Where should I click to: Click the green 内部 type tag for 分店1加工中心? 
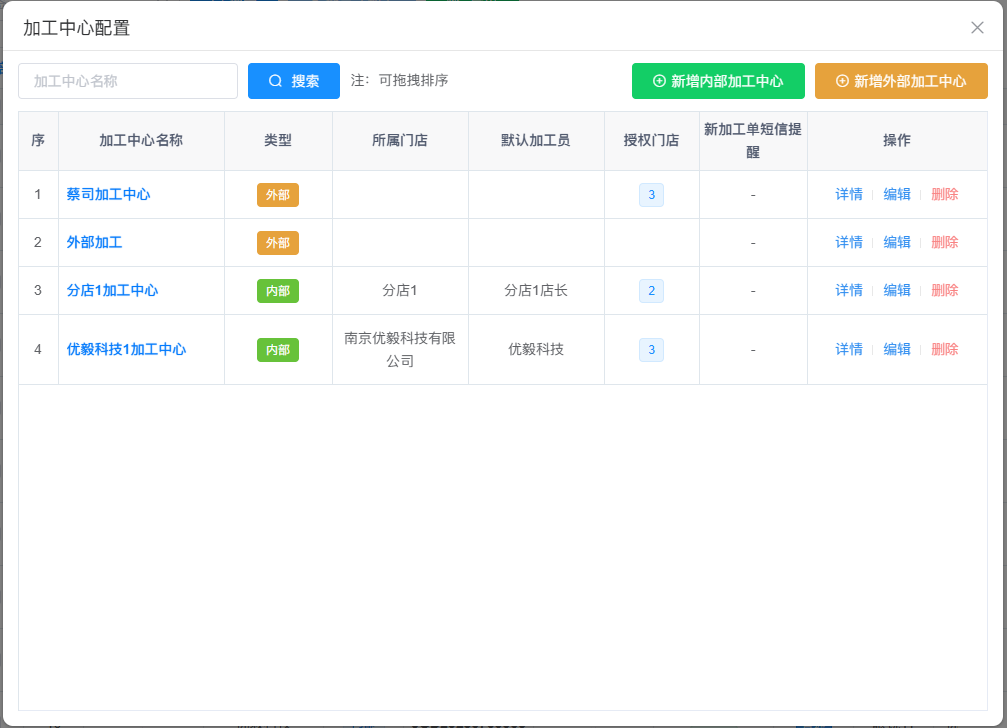pos(278,290)
